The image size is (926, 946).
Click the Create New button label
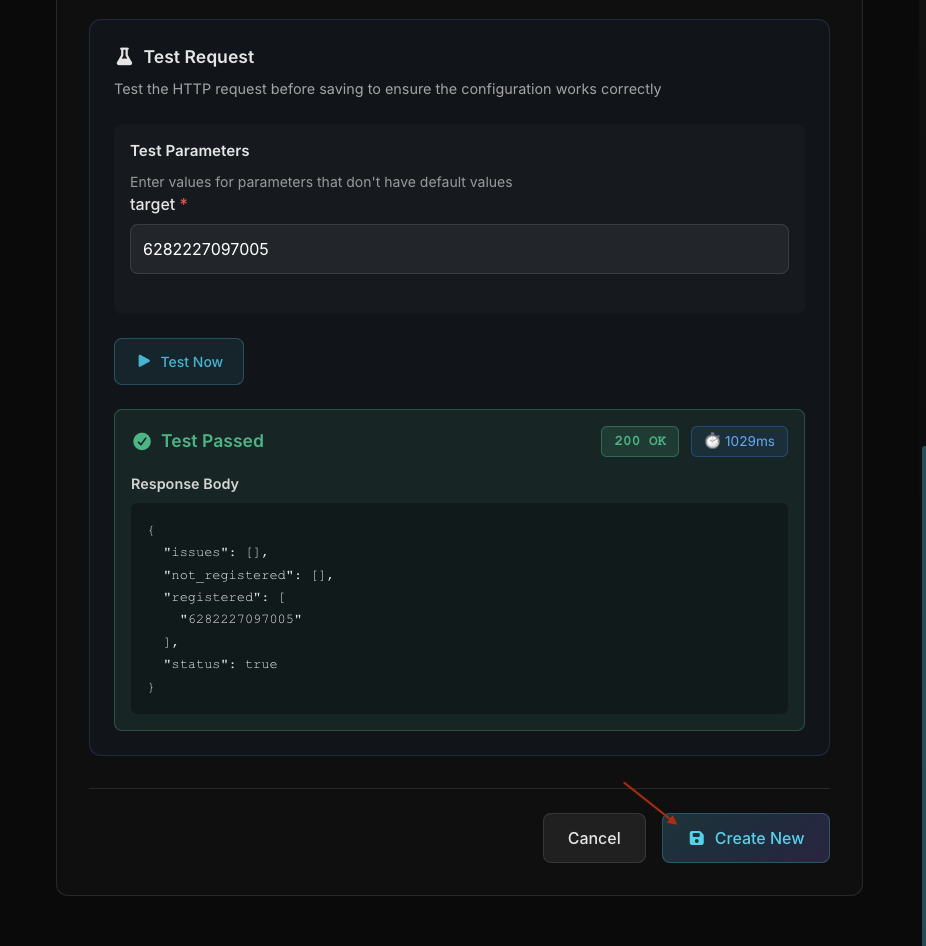(x=759, y=838)
